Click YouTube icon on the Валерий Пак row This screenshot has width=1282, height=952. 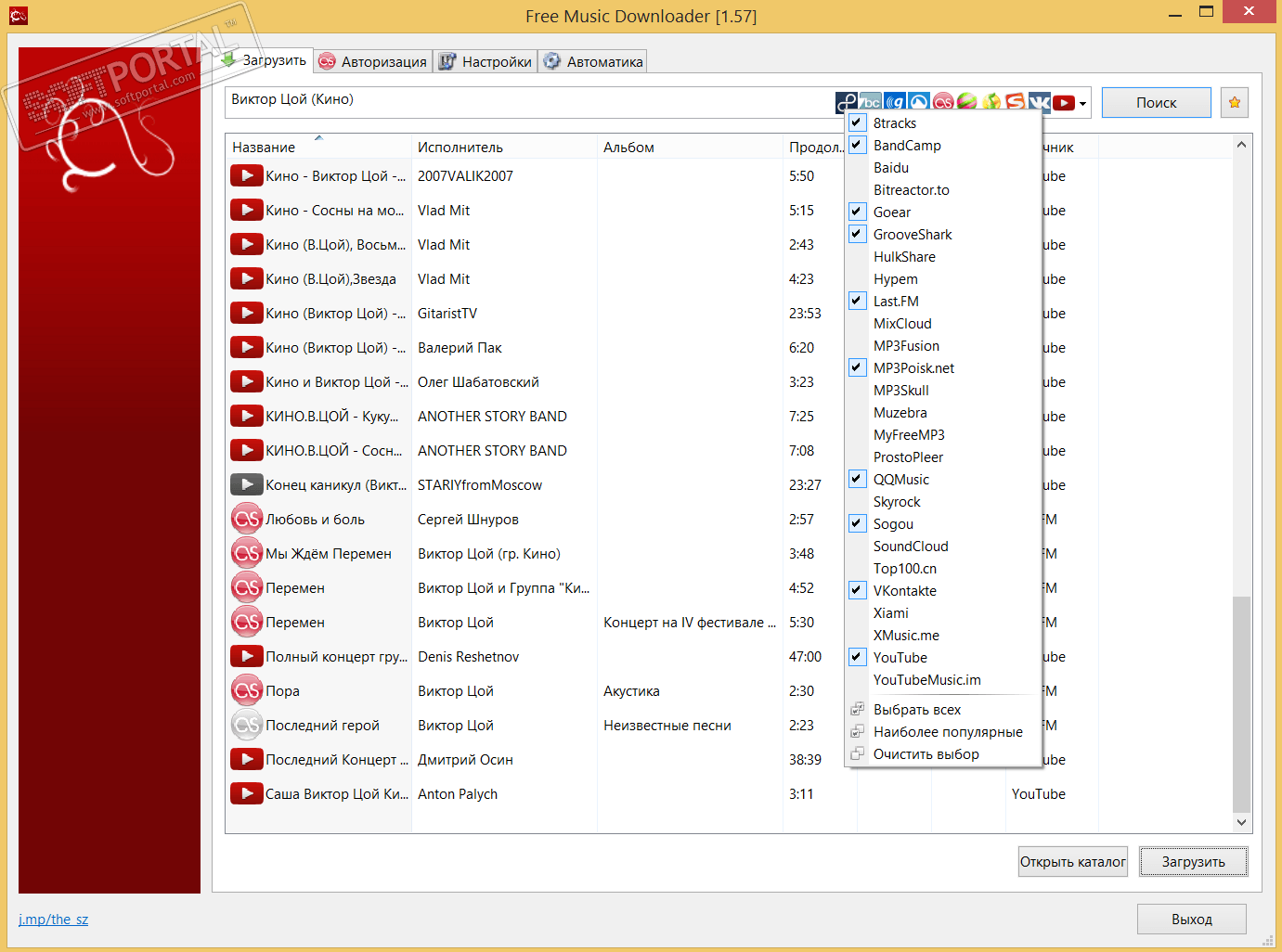[246, 347]
